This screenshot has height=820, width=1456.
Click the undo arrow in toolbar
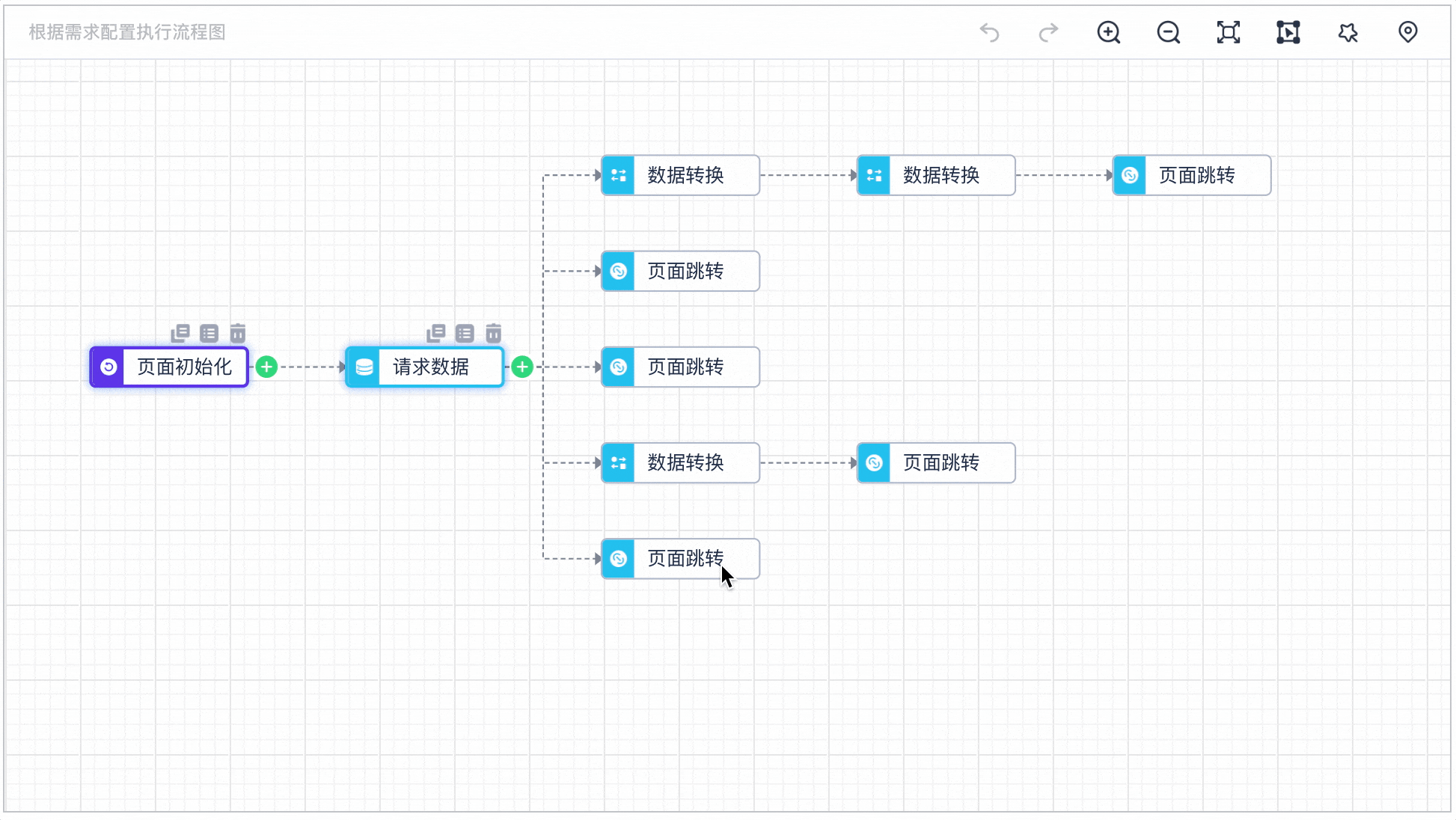[x=989, y=32]
